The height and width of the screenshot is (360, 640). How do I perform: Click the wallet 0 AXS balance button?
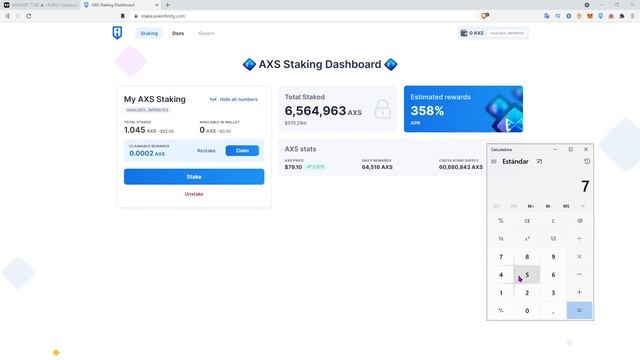[472, 33]
